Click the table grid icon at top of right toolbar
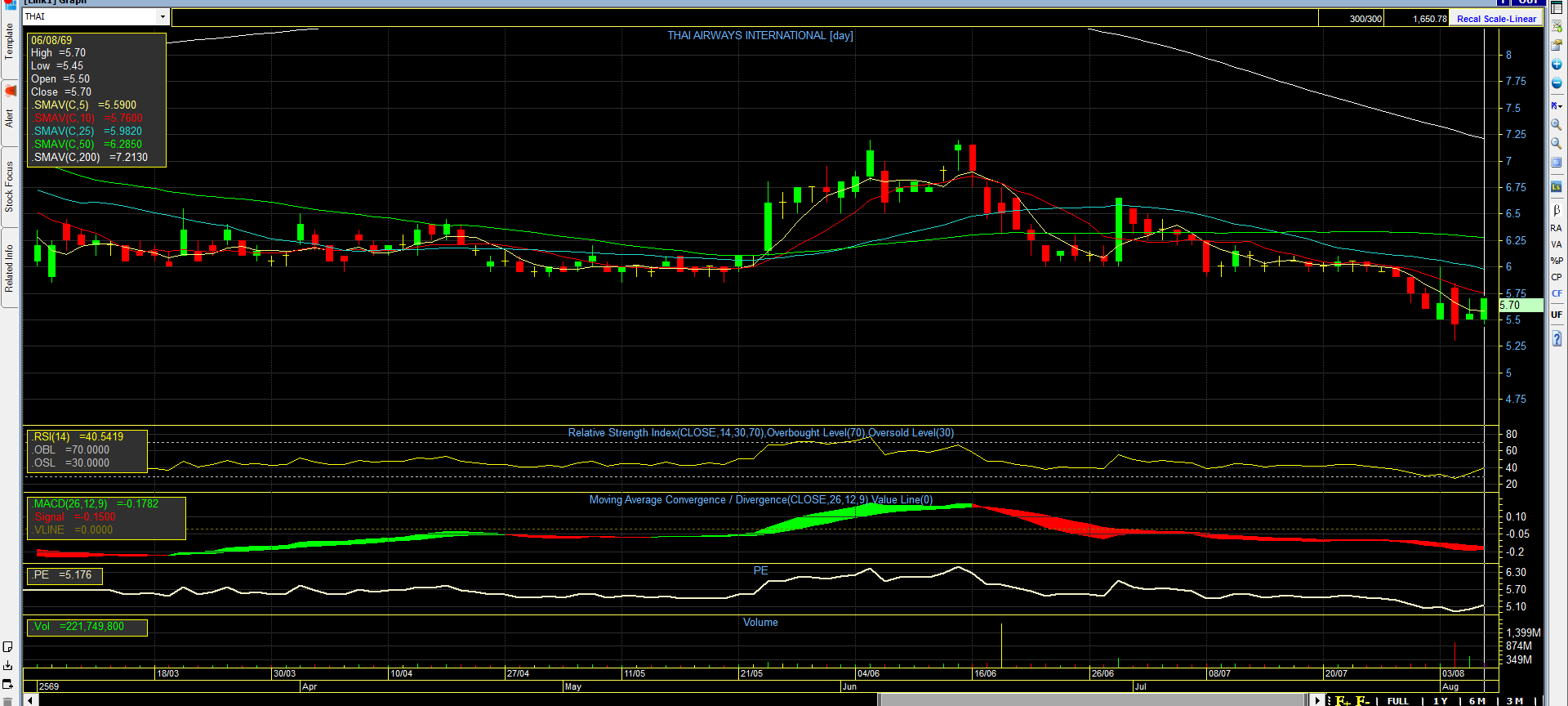This screenshot has height=706, width=1568. 1557,7
